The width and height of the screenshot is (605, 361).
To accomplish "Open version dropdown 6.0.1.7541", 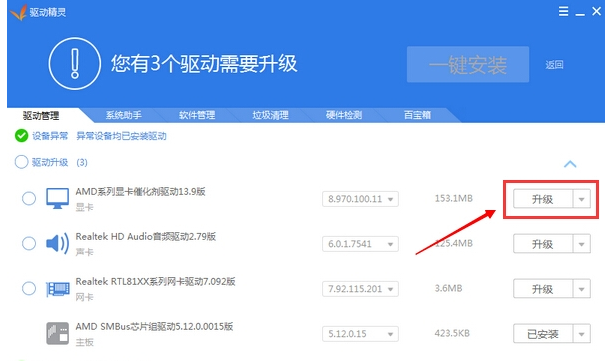I will pos(360,244).
